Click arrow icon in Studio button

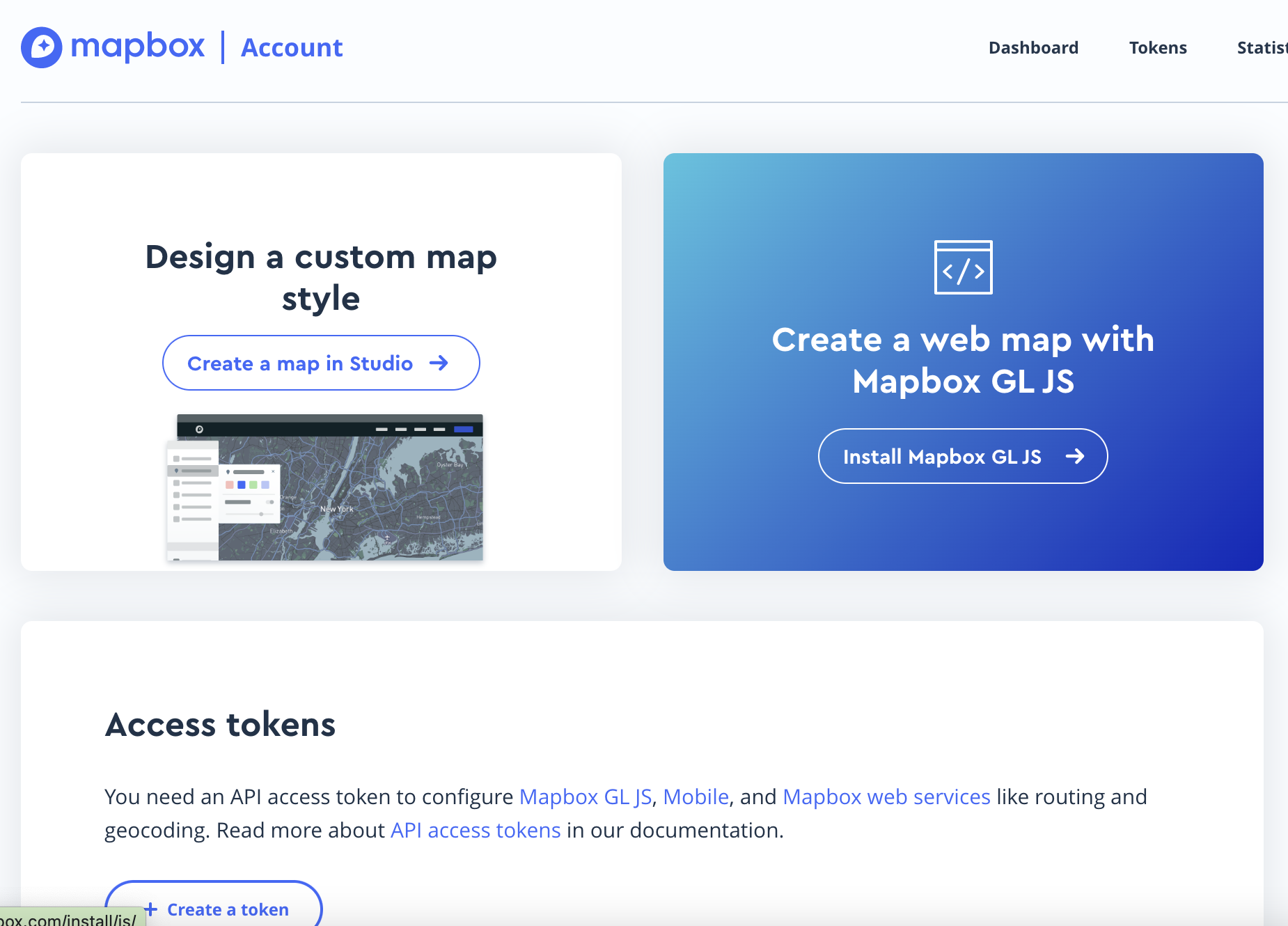tap(439, 363)
